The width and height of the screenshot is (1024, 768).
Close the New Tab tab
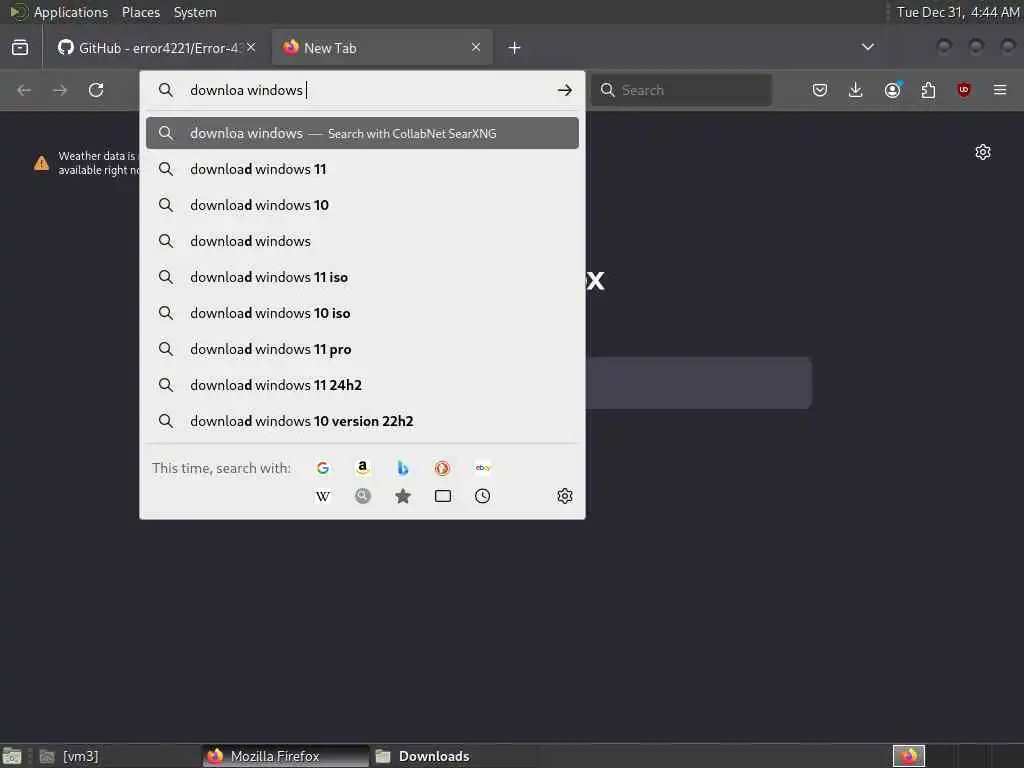pyautogui.click(x=476, y=47)
